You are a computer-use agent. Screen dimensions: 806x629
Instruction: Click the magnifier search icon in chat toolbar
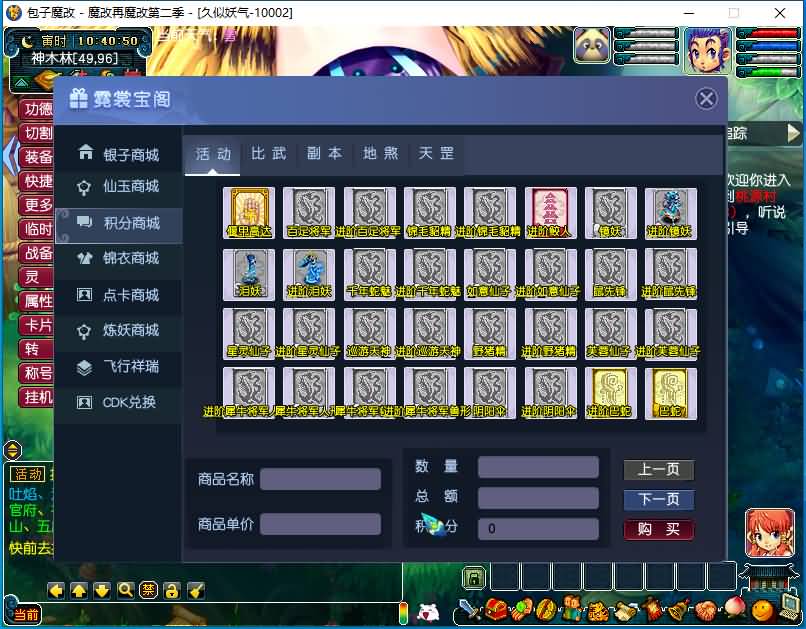click(124, 590)
